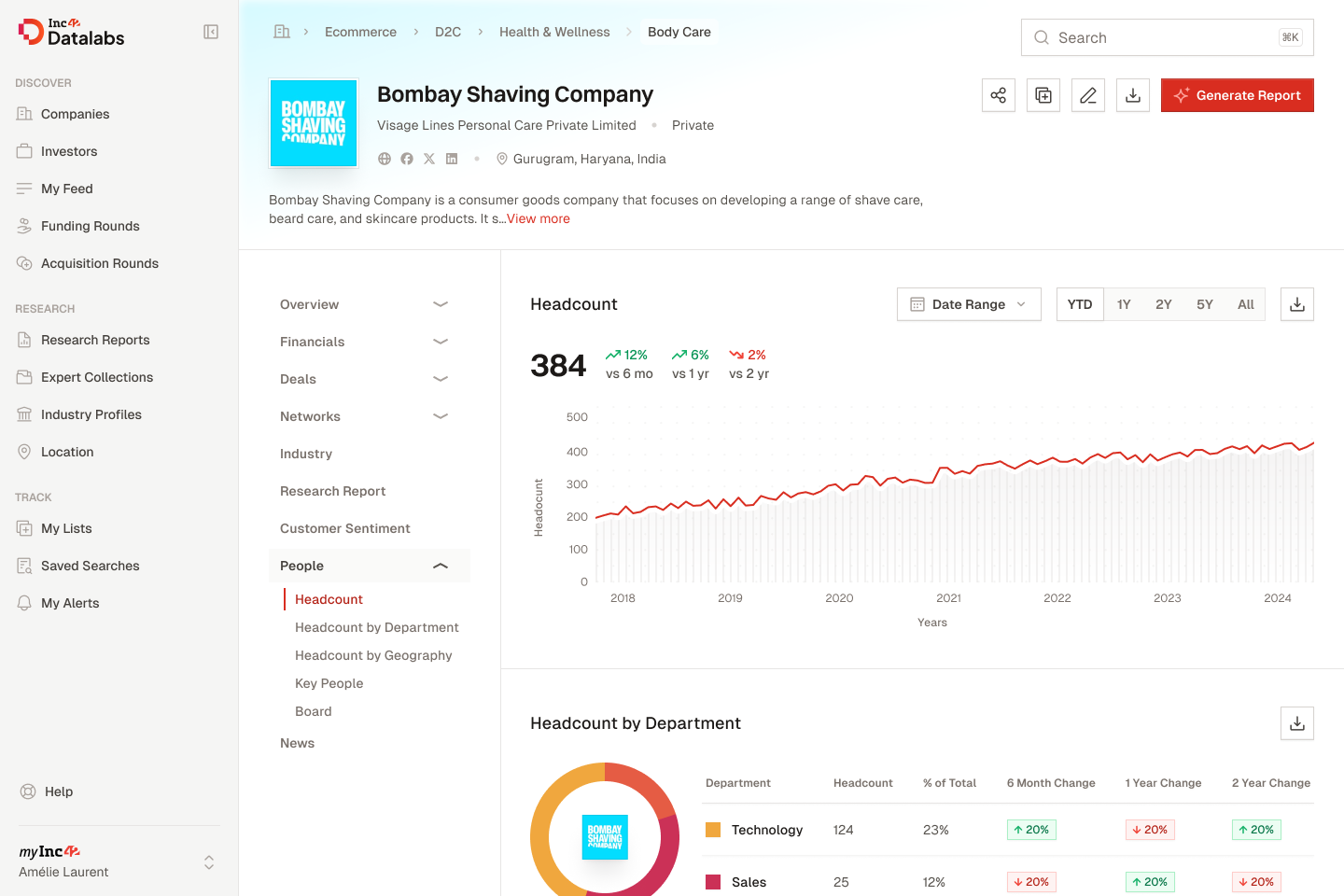The image size is (1344, 896).
Task: Switch headcount chart to 2Y
Action: [1163, 304]
